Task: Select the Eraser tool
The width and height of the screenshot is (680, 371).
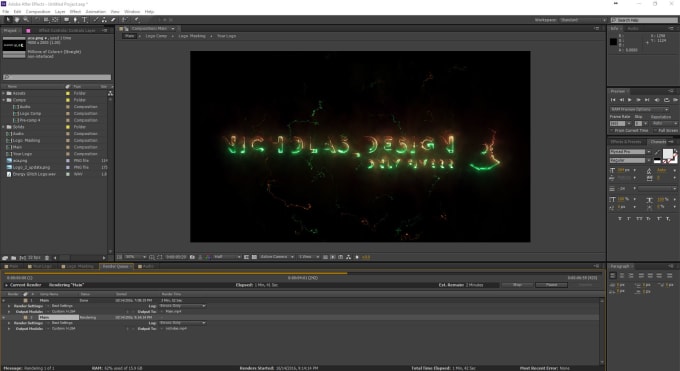Action: pos(113,20)
